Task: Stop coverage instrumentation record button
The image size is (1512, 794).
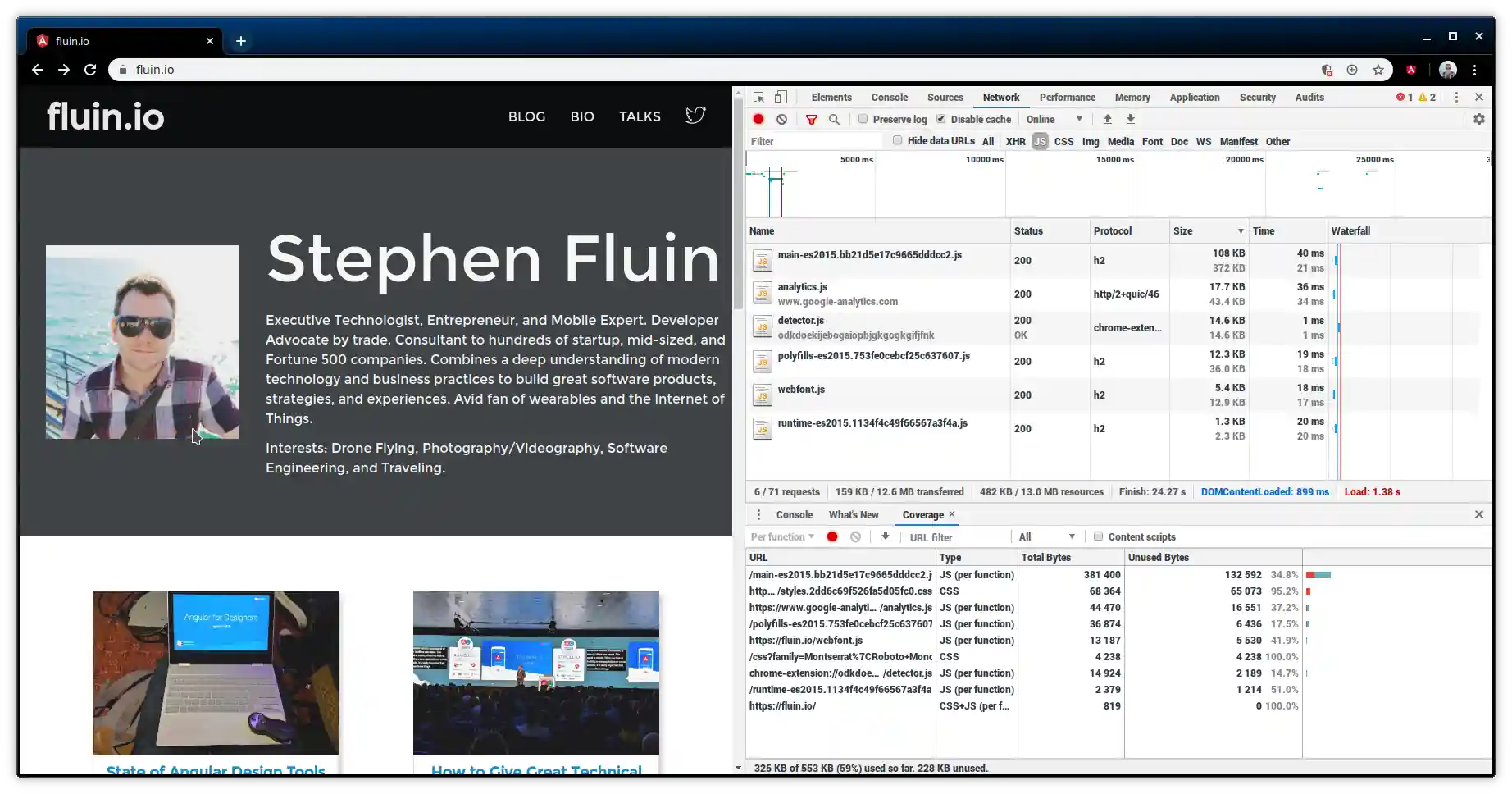Action: coord(832,536)
